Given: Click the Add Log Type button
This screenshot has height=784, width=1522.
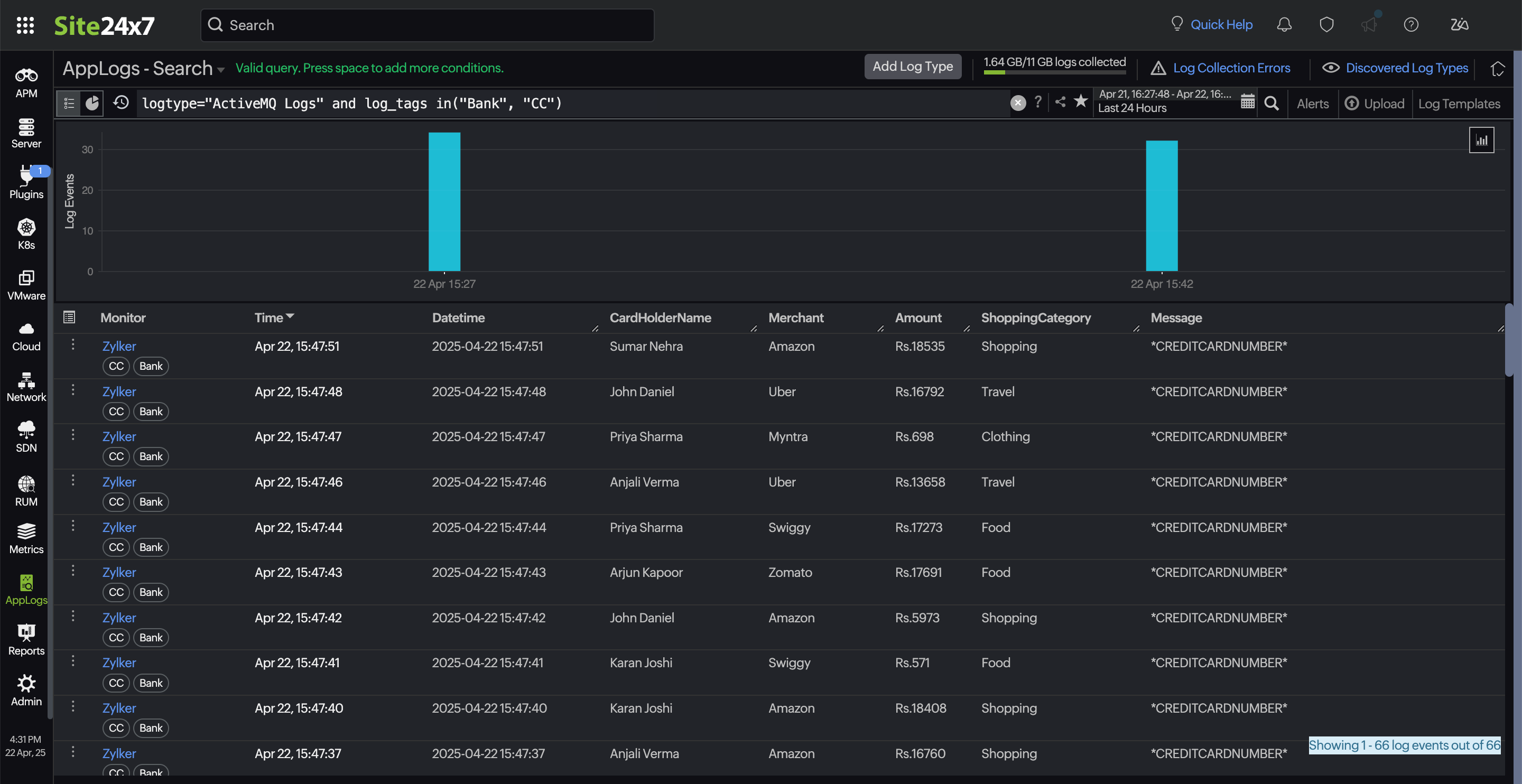Looking at the screenshot, I should click(912, 67).
